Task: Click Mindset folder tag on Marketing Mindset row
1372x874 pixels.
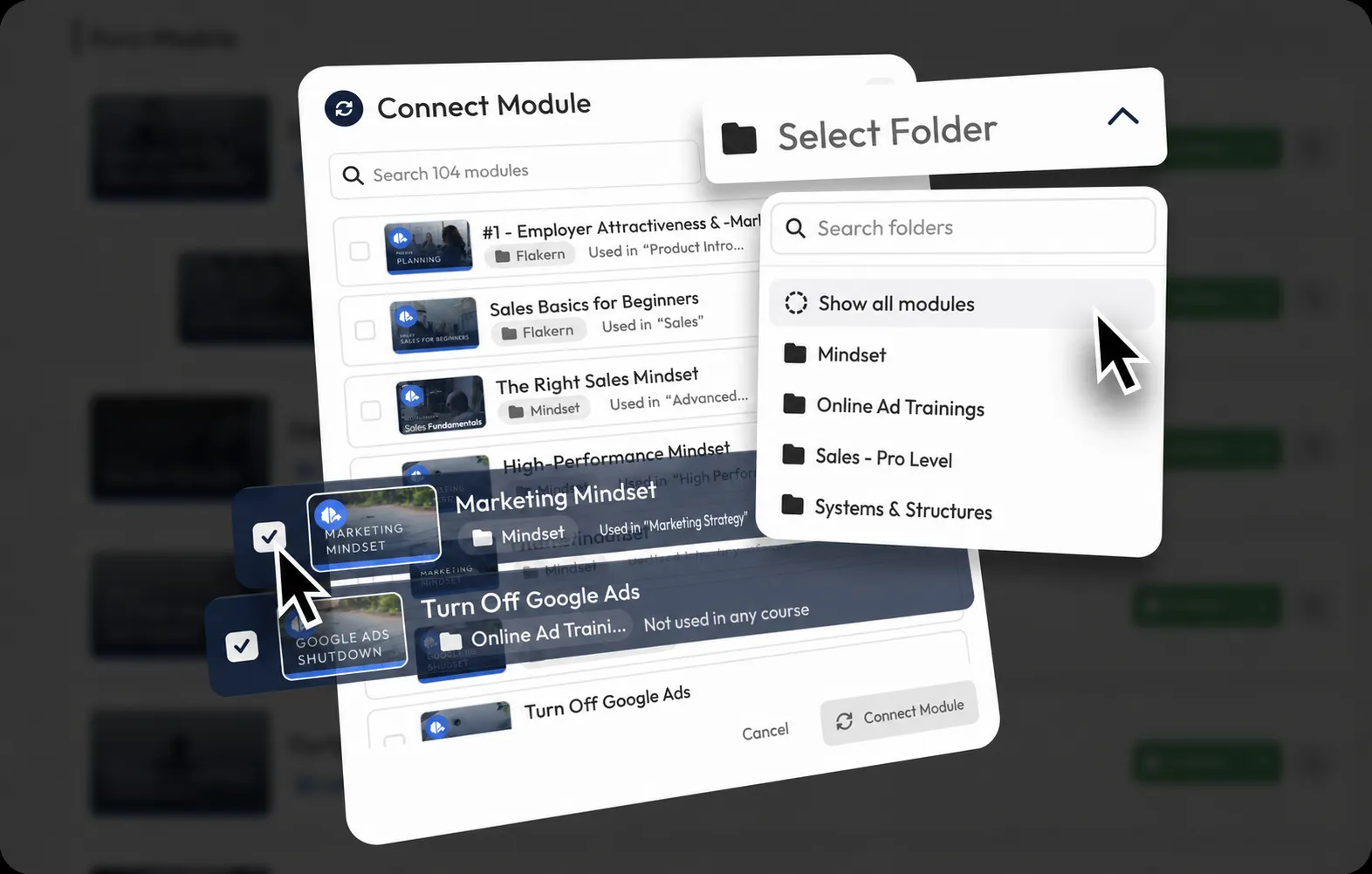Action: click(x=518, y=535)
